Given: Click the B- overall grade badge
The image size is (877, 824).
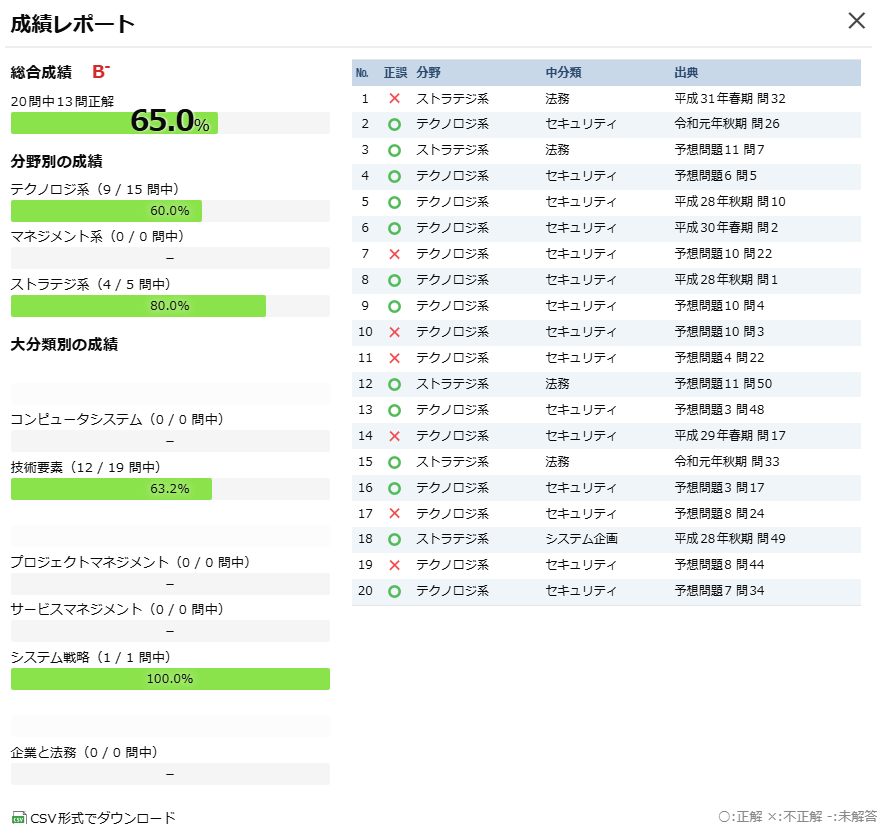Looking at the screenshot, I should click(x=99, y=71).
